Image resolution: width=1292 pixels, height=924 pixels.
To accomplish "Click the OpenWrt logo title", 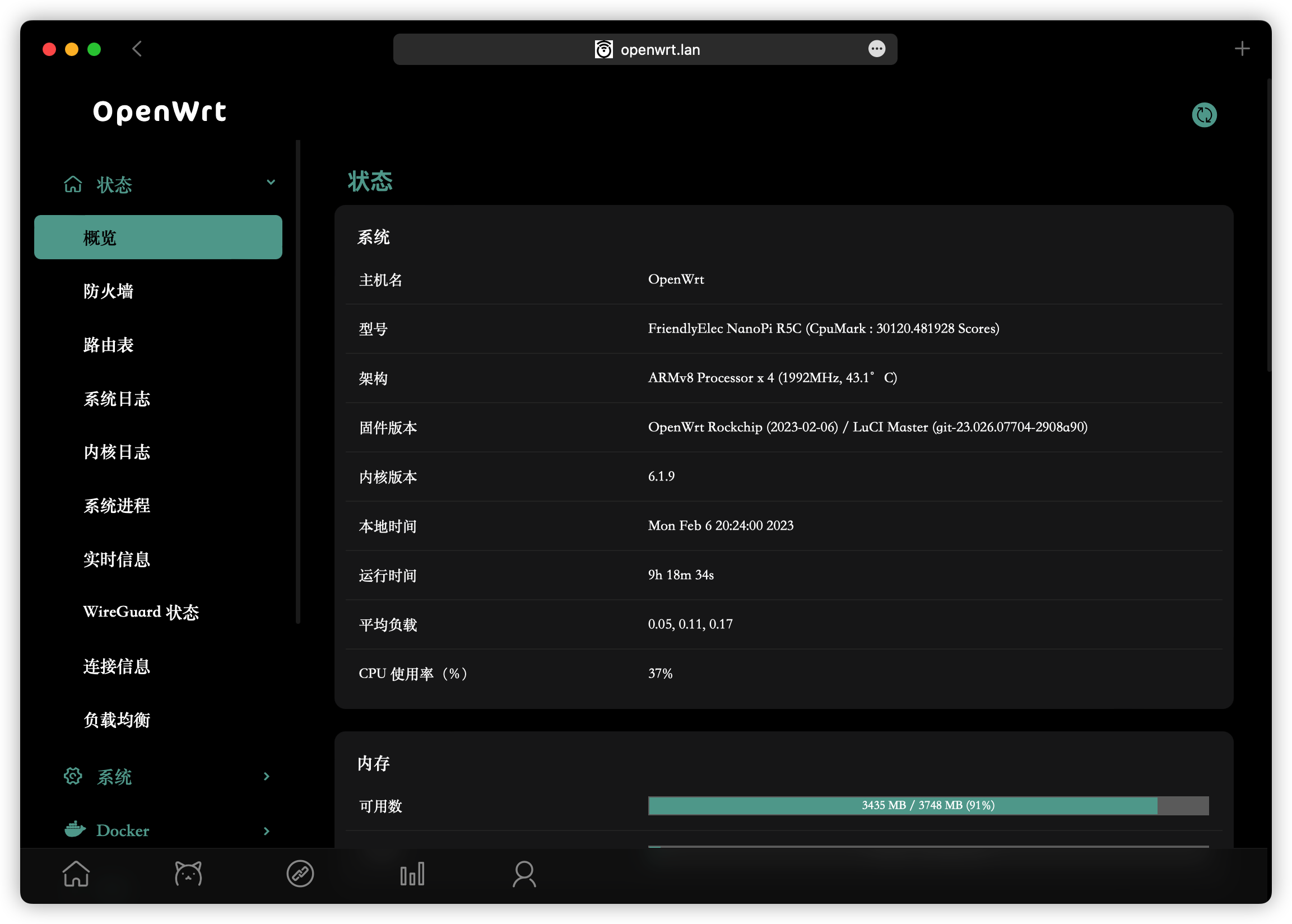I will tap(159, 111).
